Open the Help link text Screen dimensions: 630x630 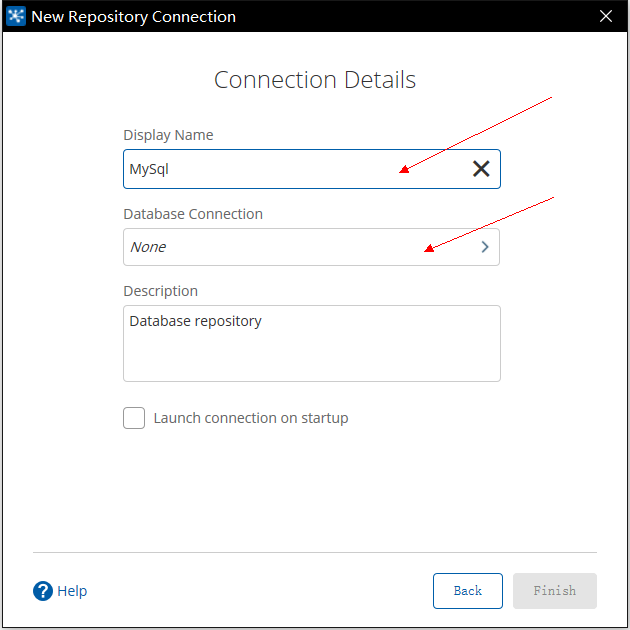coord(72,591)
